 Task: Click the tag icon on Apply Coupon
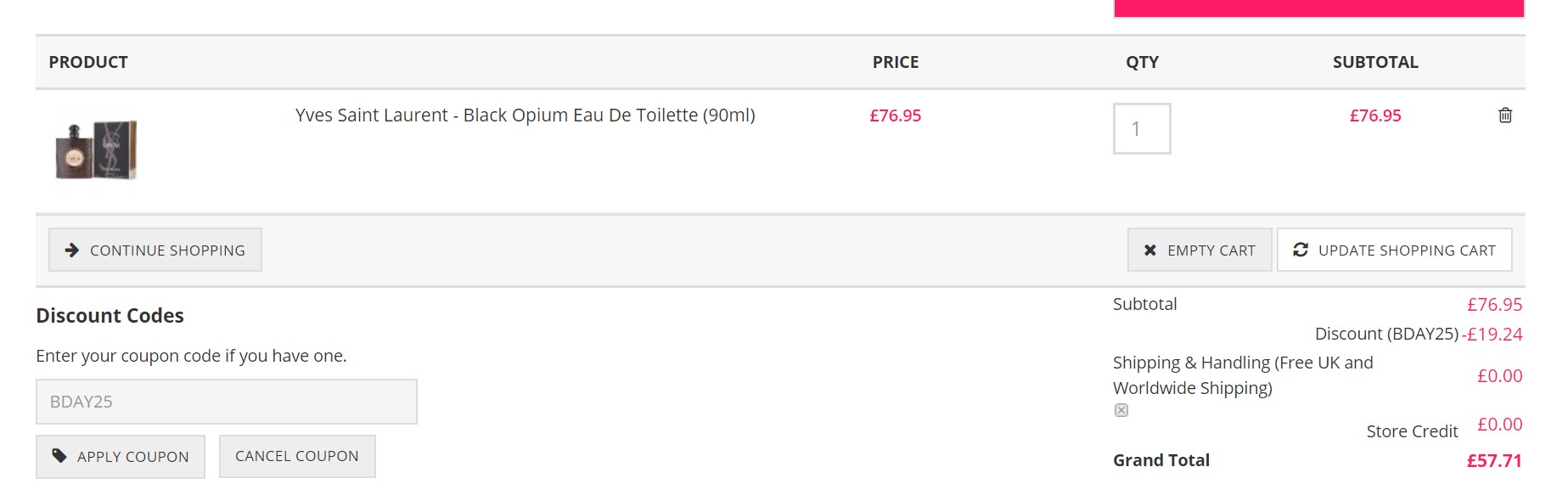point(59,456)
